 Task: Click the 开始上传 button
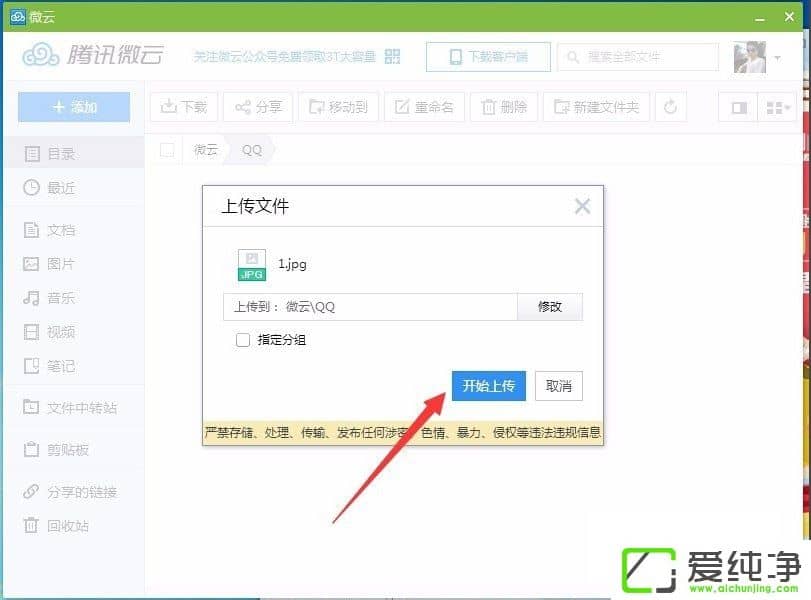pos(488,386)
